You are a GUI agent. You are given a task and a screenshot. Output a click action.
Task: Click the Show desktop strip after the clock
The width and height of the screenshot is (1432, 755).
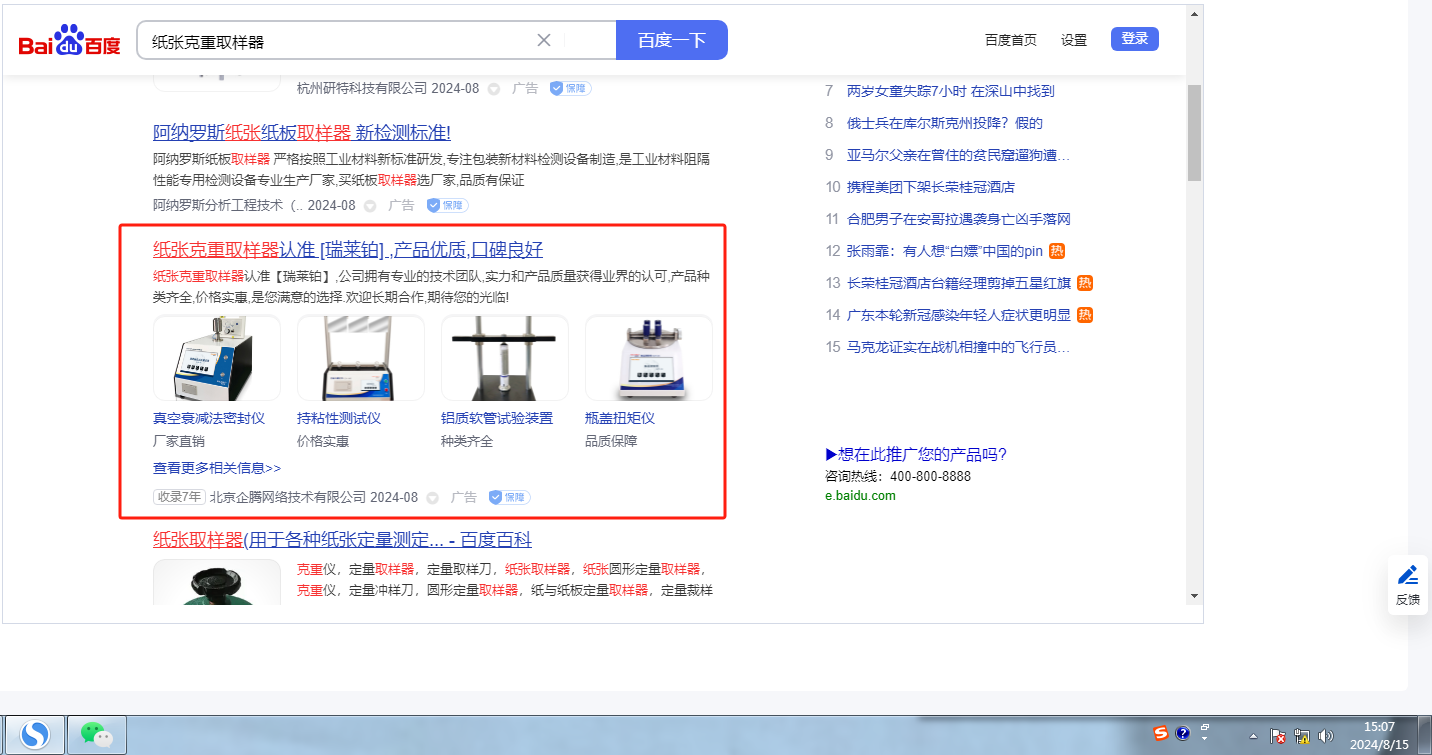[1426, 735]
